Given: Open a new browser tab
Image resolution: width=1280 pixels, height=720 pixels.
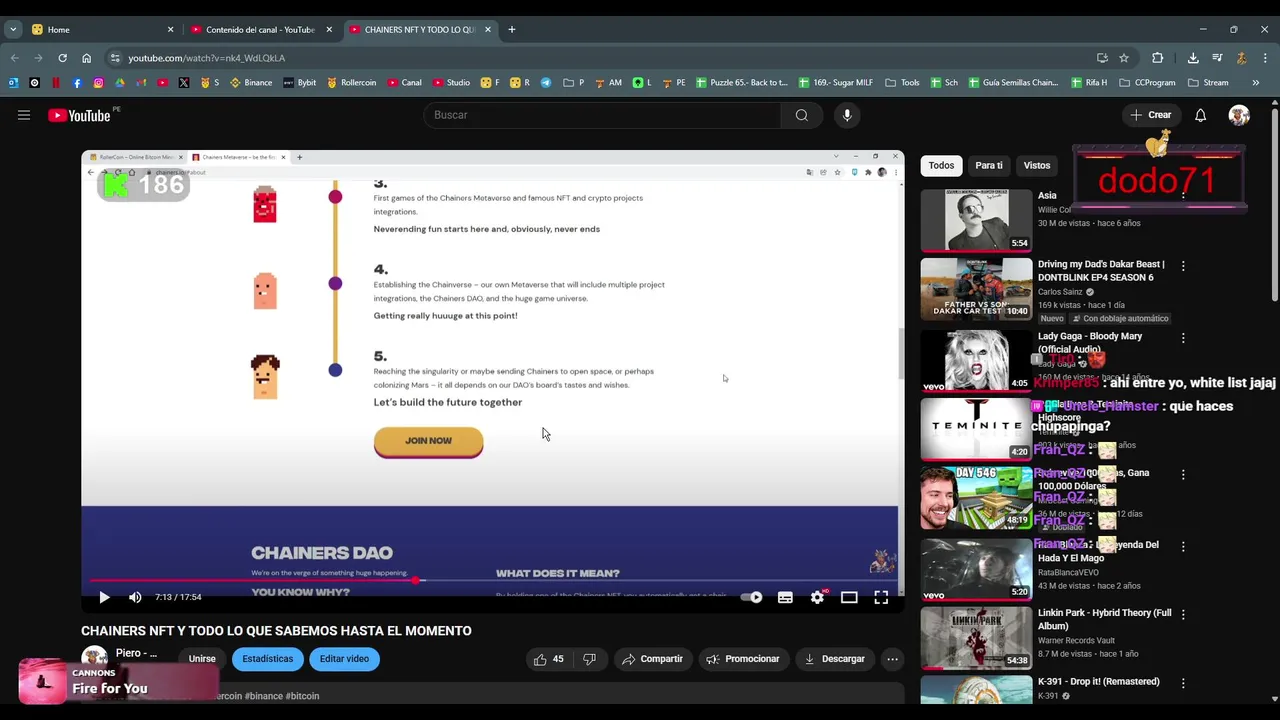Looking at the screenshot, I should click(511, 29).
